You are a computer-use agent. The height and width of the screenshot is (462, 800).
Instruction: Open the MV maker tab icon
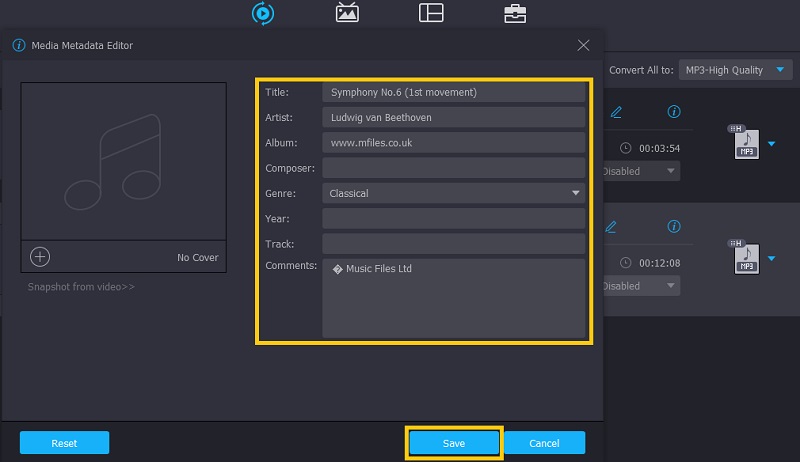pyautogui.click(x=347, y=13)
